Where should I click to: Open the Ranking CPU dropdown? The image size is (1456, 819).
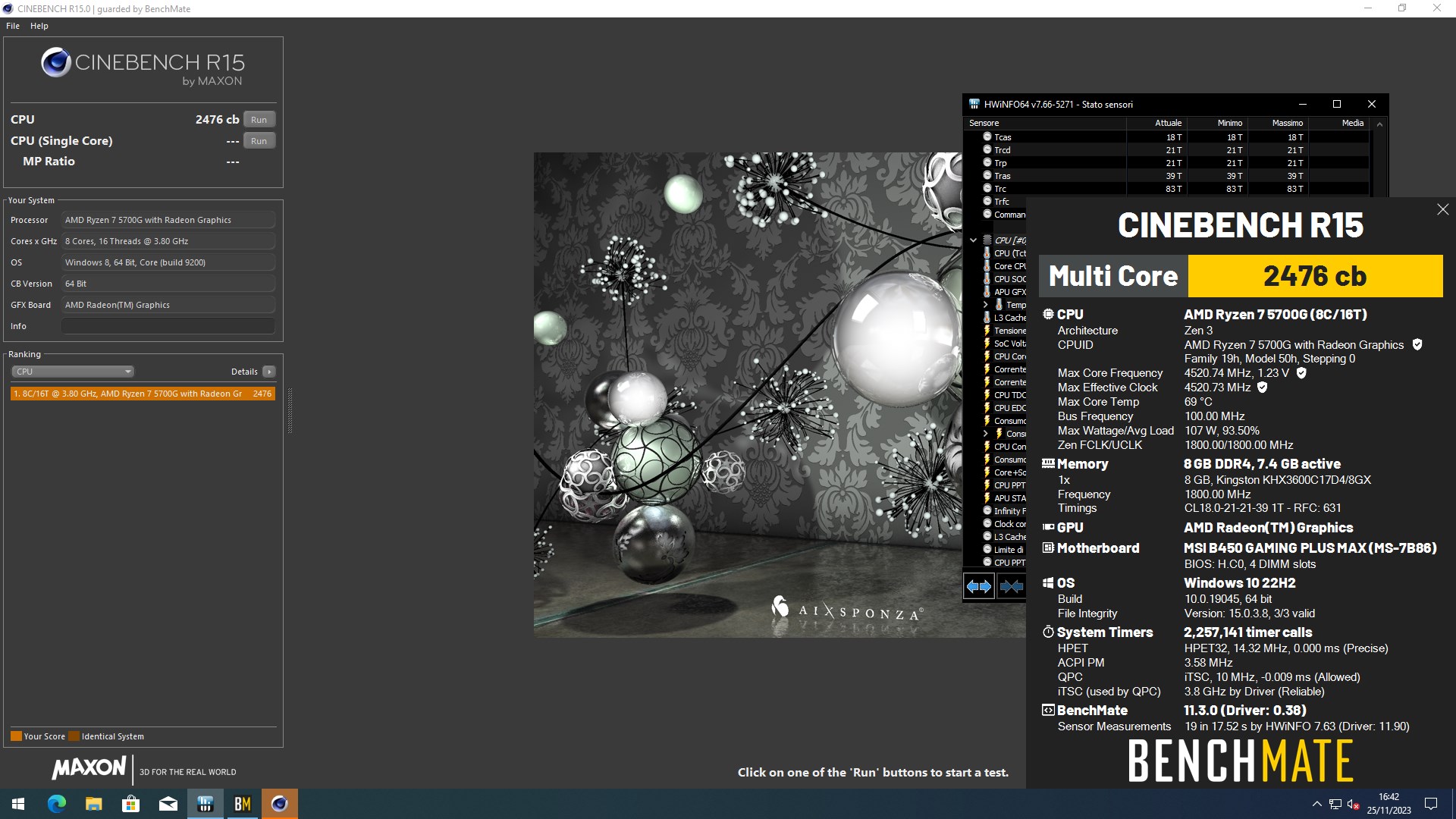[x=73, y=372]
